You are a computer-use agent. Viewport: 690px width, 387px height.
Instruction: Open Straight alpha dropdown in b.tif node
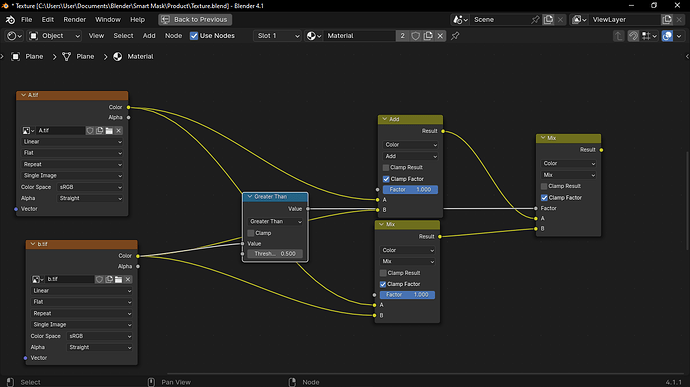(x=99, y=347)
